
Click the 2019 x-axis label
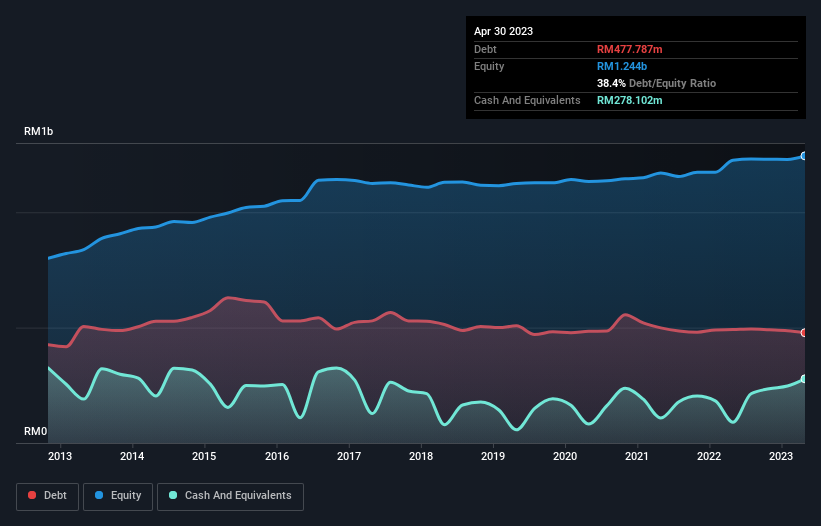[x=493, y=456]
